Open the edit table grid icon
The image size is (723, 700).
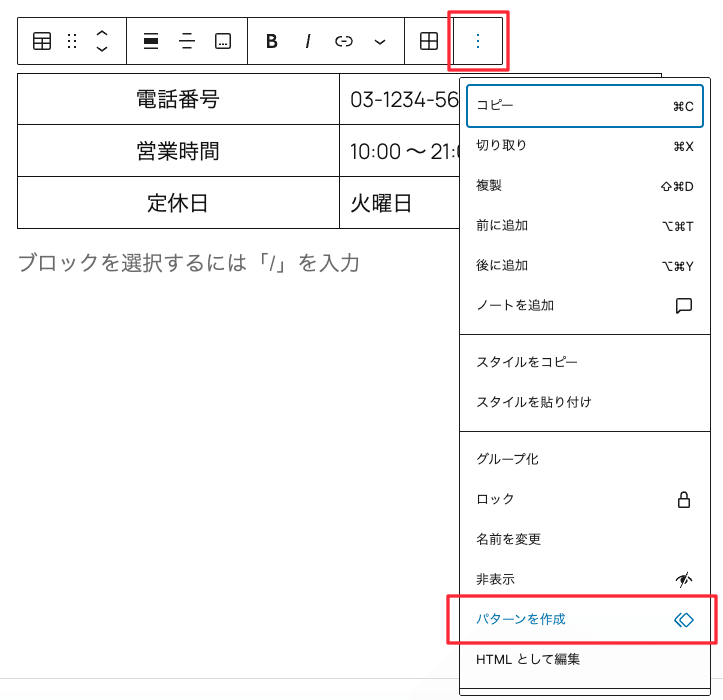[x=429, y=42]
